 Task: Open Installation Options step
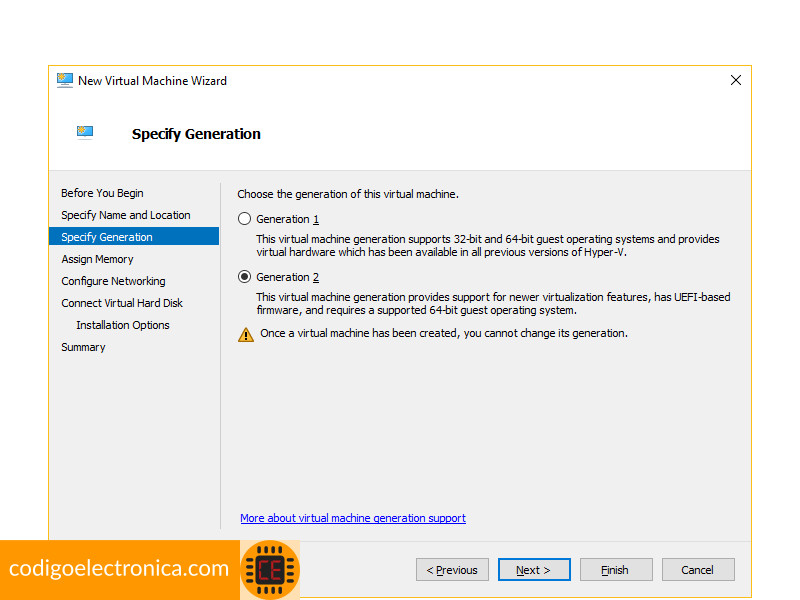point(122,325)
